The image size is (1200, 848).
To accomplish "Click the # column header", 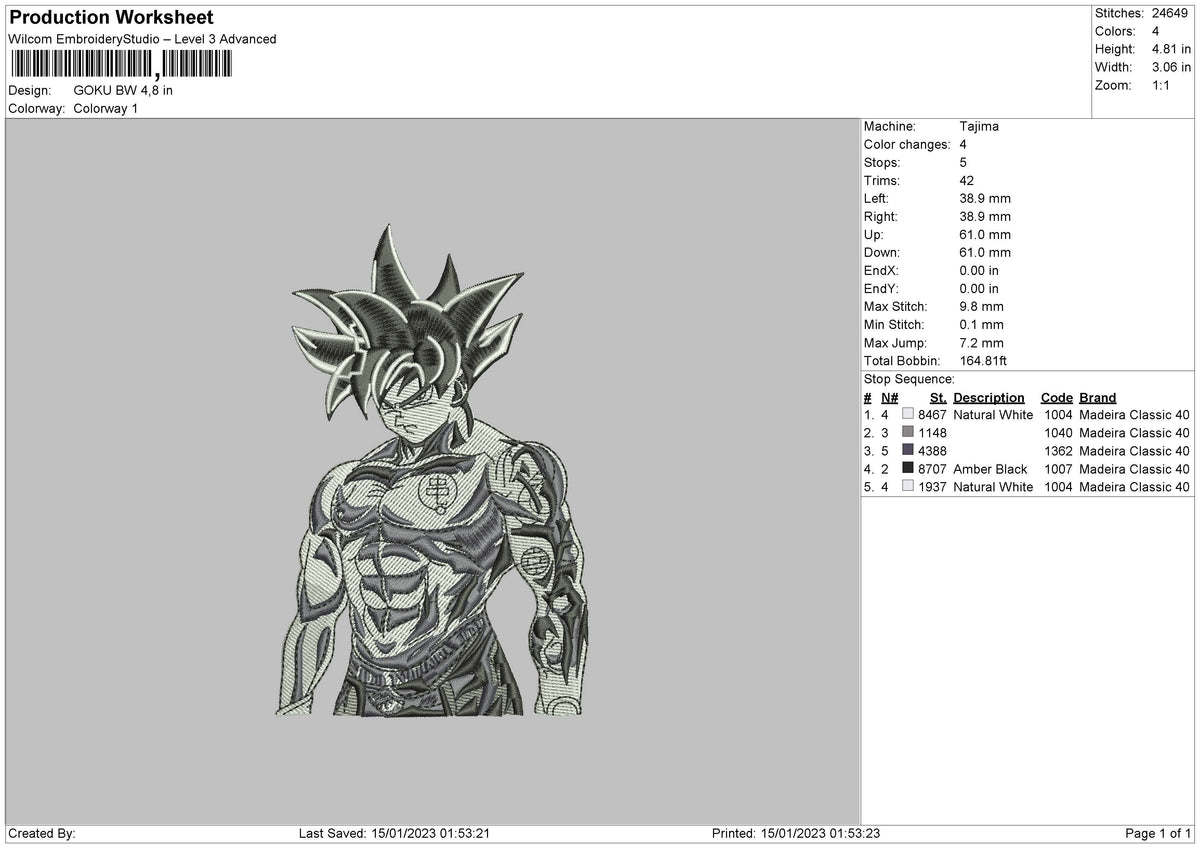I will pyautogui.click(x=867, y=397).
